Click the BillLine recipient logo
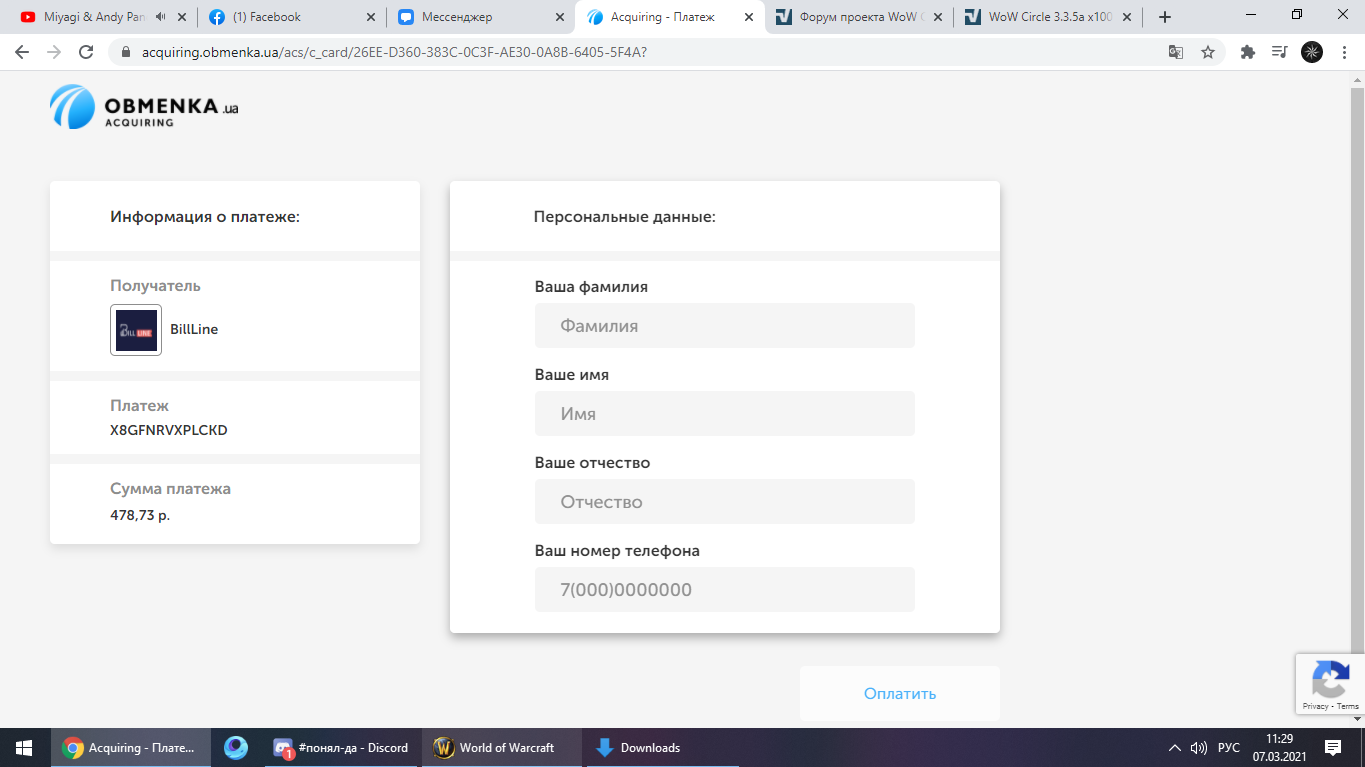Screen dimensions: 1365x767 pos(136,330)
